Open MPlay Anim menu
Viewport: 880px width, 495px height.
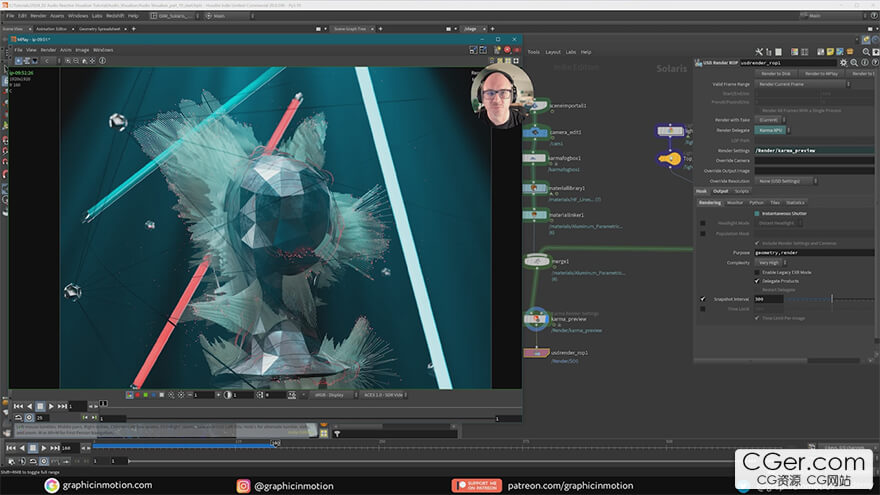pos(66,50)
